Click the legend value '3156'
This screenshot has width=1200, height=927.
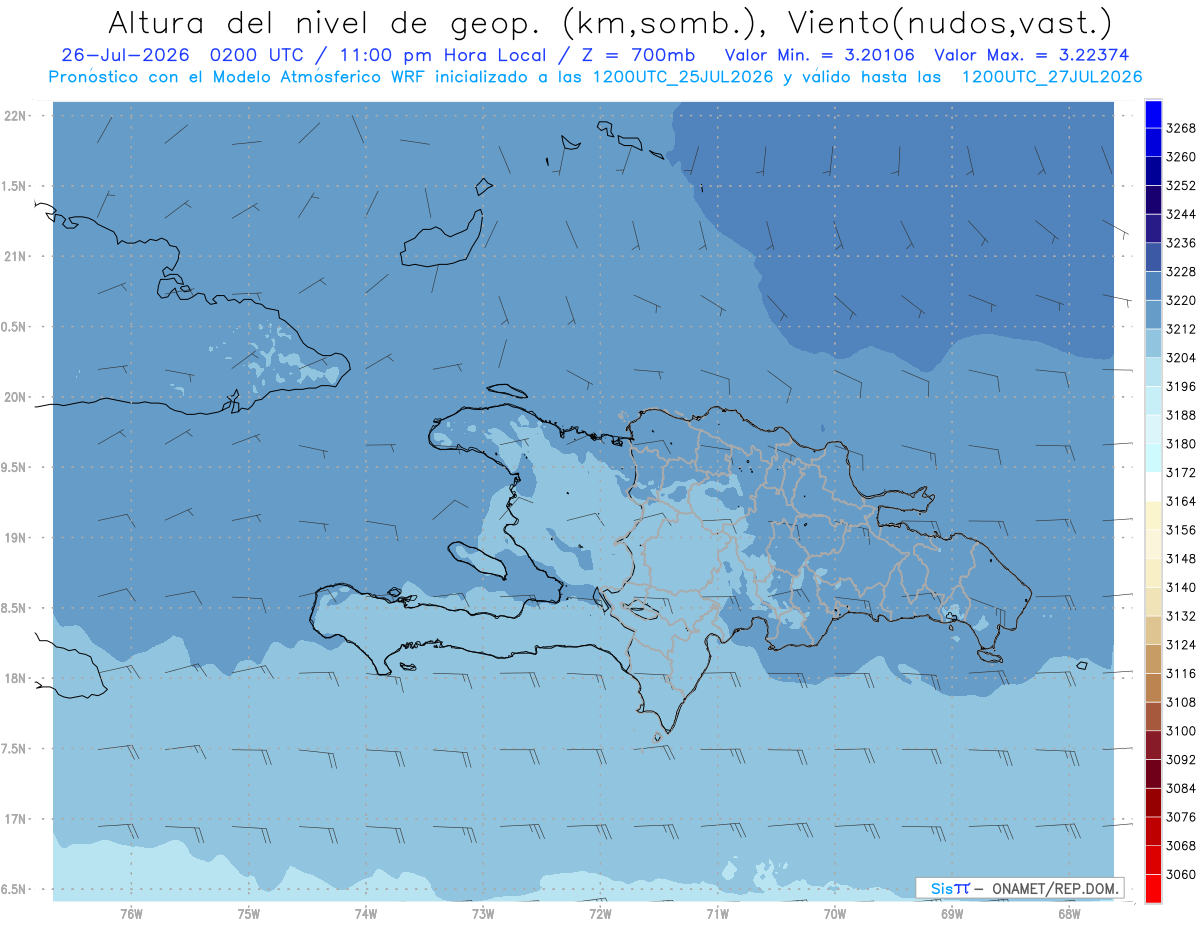point(1180,530)
